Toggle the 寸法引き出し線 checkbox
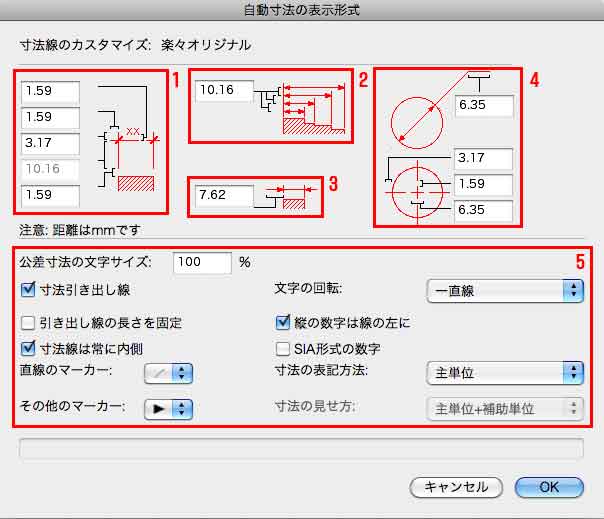 coord(28,290)
